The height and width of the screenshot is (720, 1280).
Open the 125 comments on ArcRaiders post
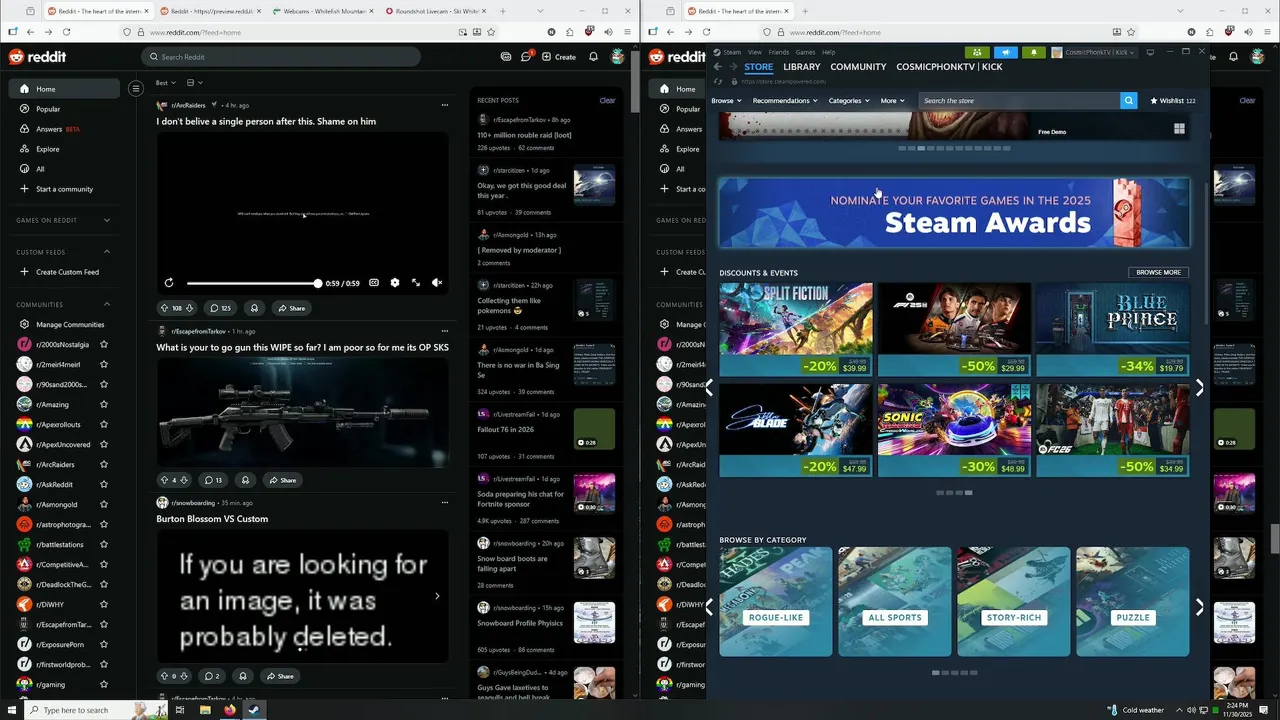pyautogui.click(x=219, y=308)
